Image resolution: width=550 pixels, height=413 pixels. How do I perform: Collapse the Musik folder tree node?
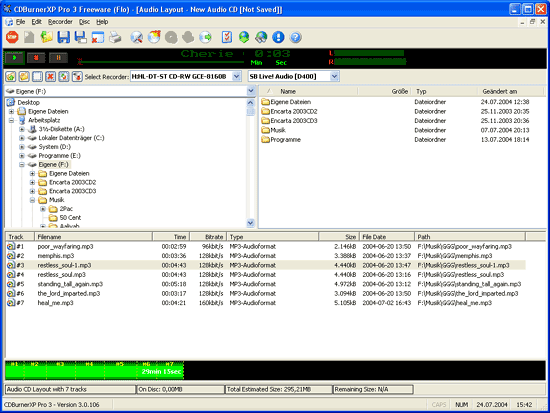point(32,200)
